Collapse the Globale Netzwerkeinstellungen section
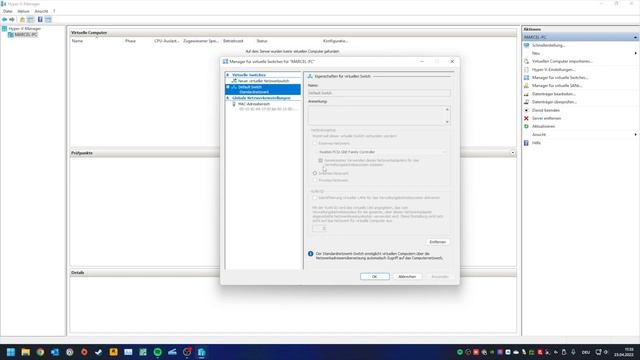Image resolution: width=640 pixels, height=360 pixels. (228, 98)
